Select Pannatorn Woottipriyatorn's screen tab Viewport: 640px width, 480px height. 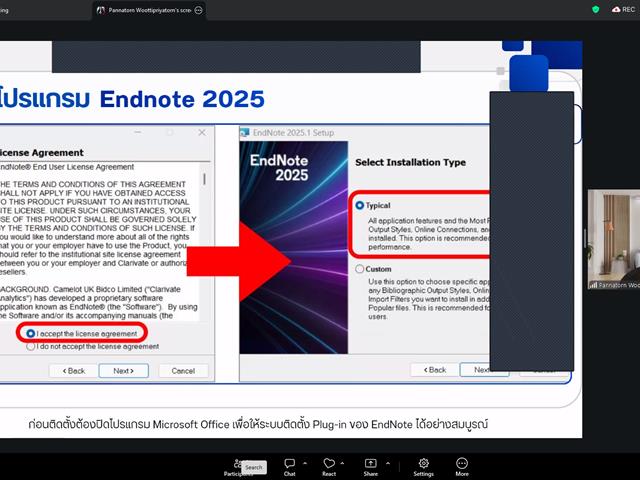pyautogui.click(x=149, y=10)
